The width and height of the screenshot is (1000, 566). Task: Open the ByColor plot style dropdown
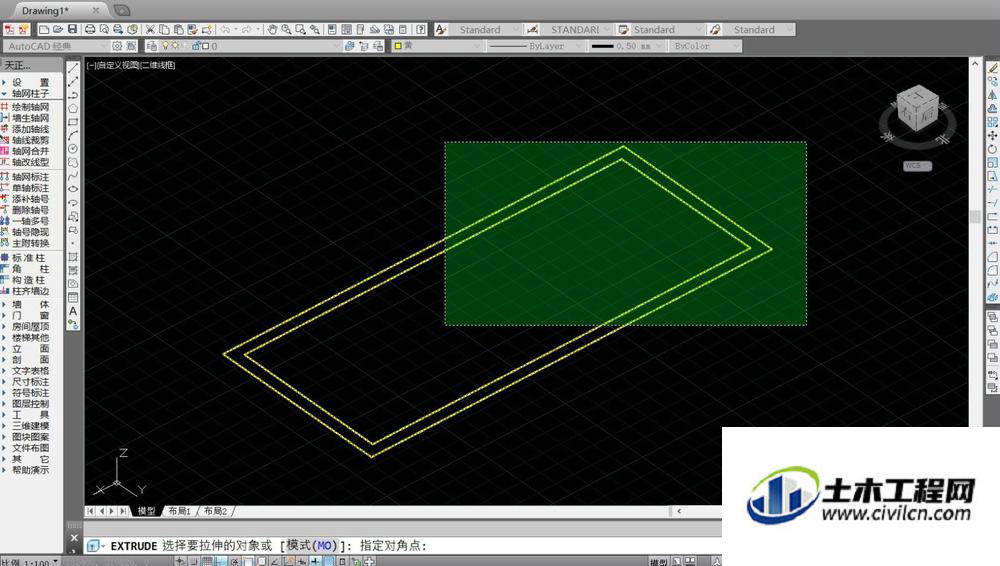pyautogui.click(x=705, y=46)
